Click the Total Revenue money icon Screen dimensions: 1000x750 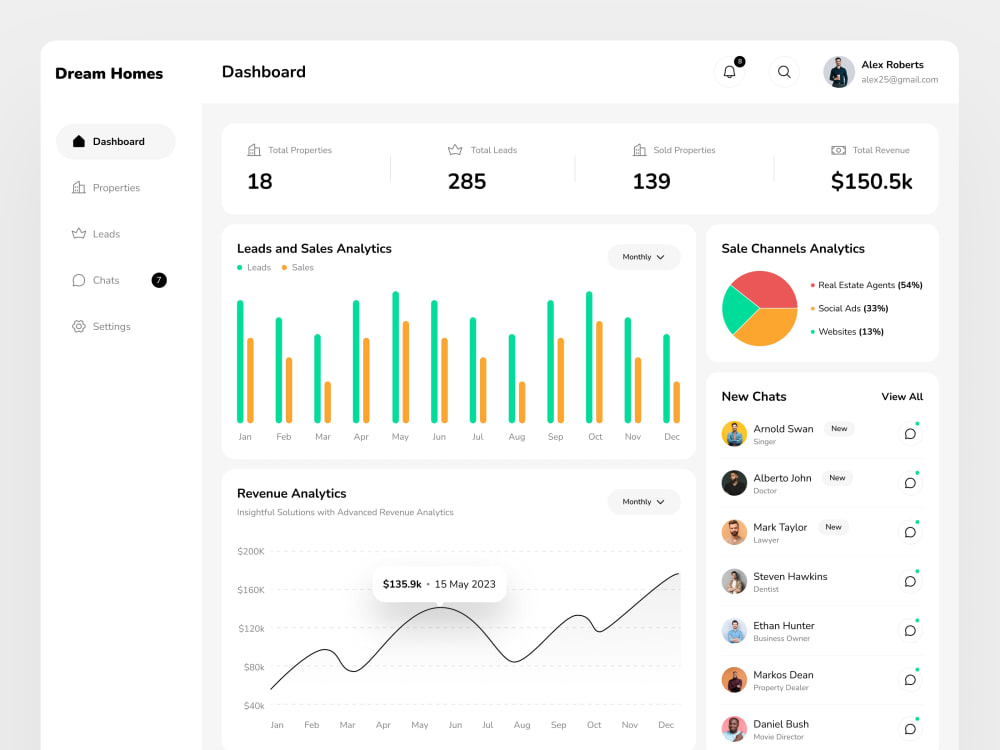coord(839,151)
